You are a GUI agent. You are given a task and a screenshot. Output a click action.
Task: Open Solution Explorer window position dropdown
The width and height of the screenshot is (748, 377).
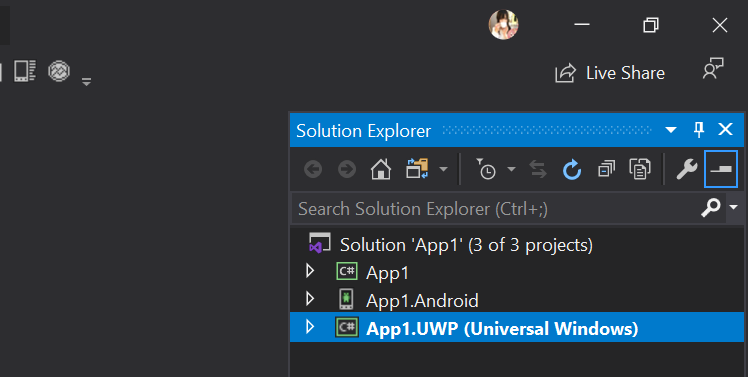pyautogui.click(x=671, y=130)
